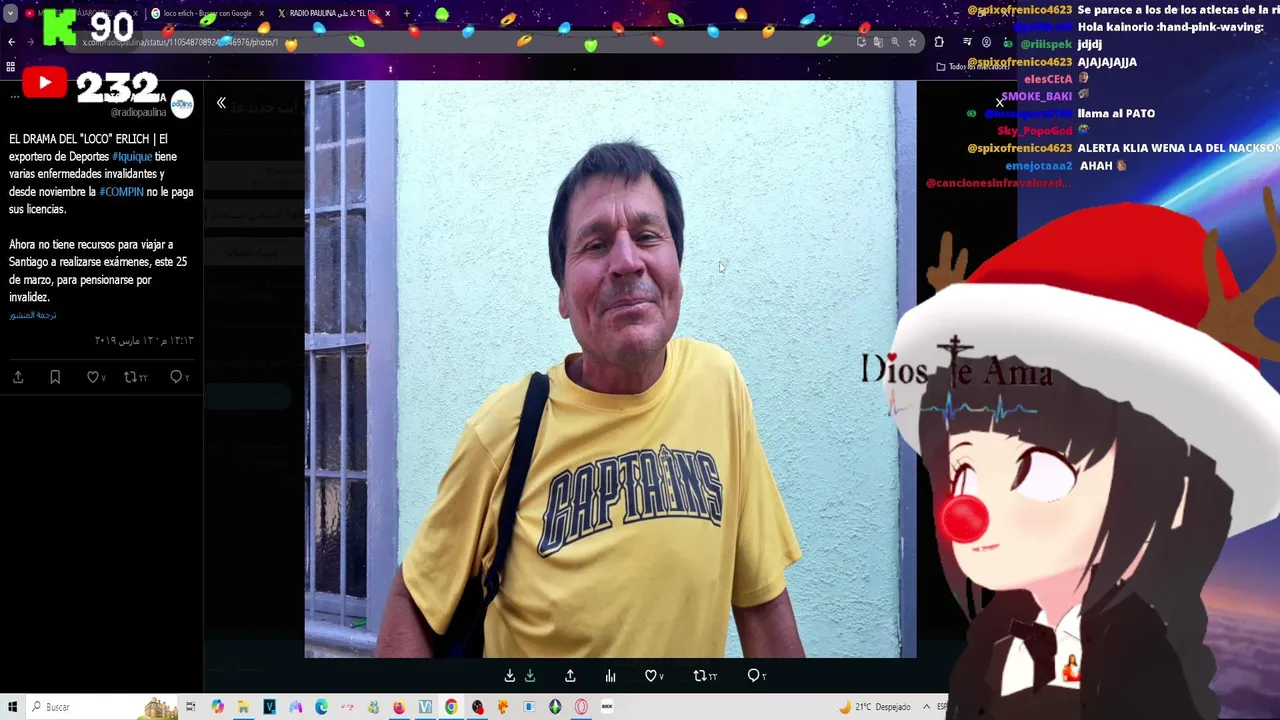Open Firefox from the taskbar
Image resolution: width=1280 pixels, height=720 pixels.
(399, 707)
